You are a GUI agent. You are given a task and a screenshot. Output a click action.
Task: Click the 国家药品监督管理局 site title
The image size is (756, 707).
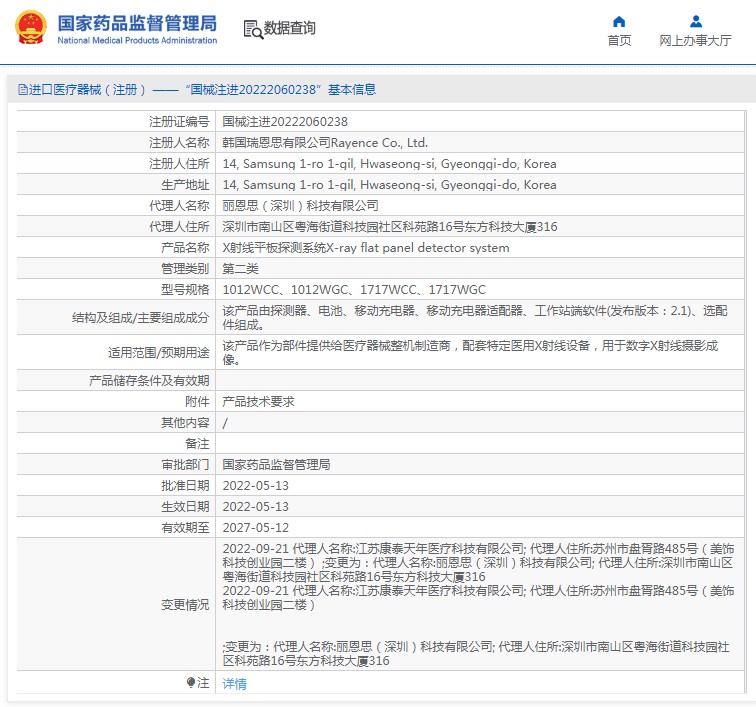137,21
